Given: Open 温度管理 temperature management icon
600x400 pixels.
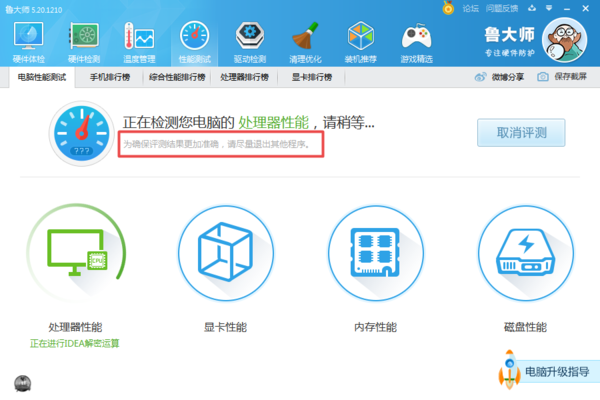Looking at the screenshot, I should [x=139, y=40].
